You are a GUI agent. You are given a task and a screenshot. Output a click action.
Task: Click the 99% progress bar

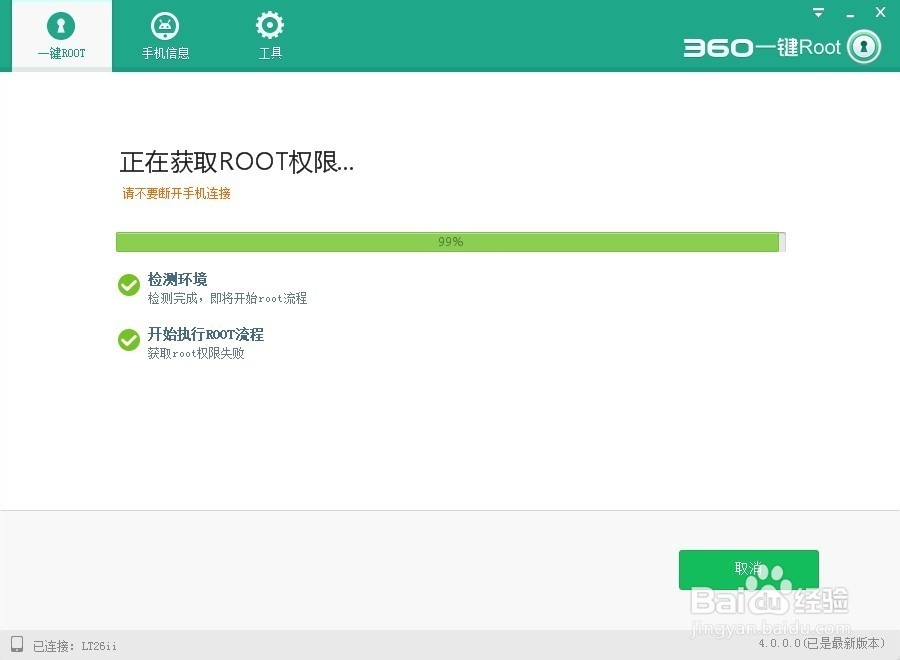(x=451, y=242)
